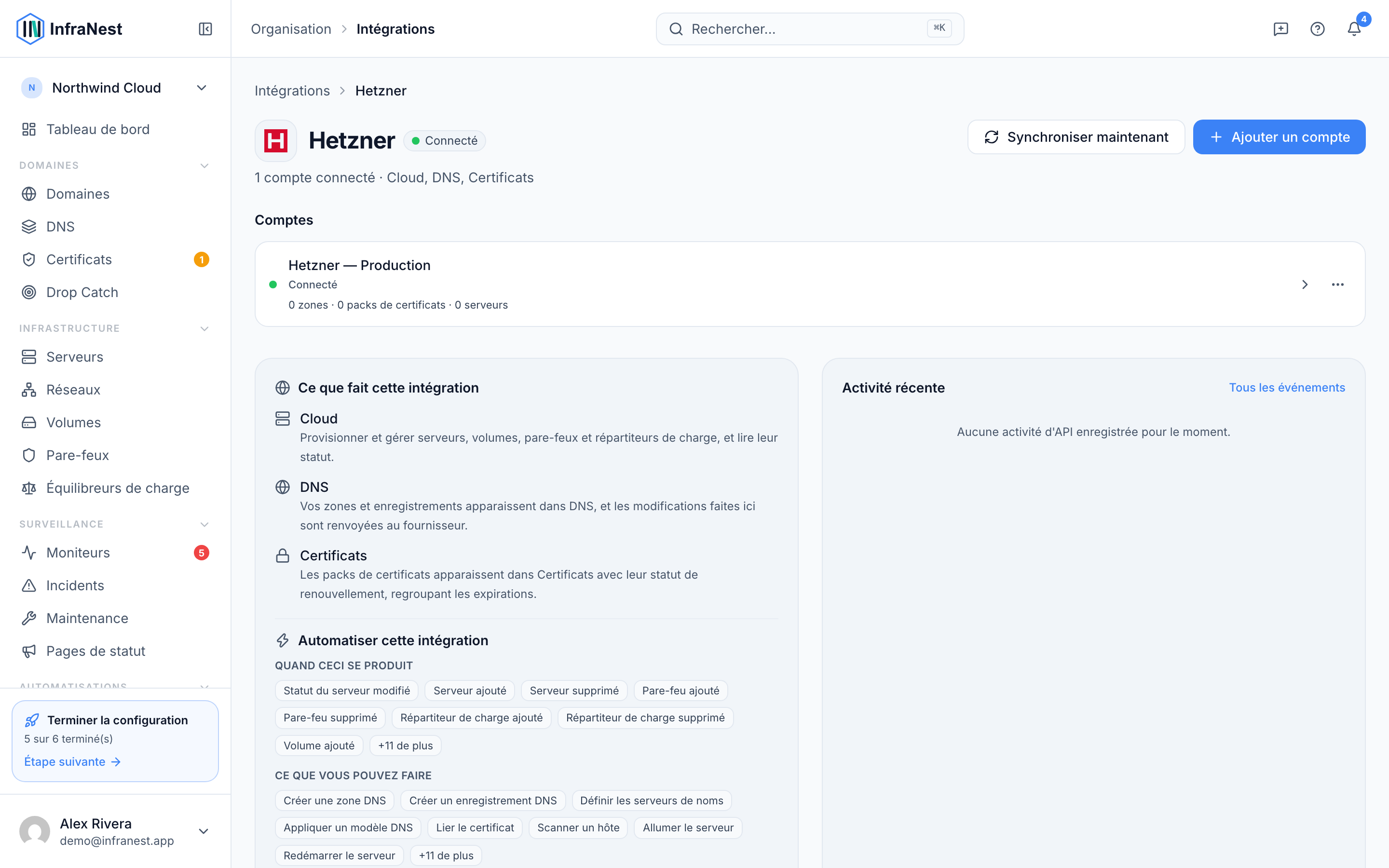This screenshot has height=868, width=1389.
Task: Pick the Pare-feu ajouté trigger chip
Action: [x=681, y=691]
